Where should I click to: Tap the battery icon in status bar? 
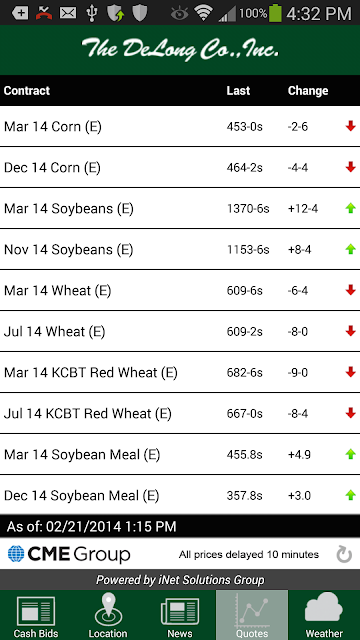click(276, 13)
